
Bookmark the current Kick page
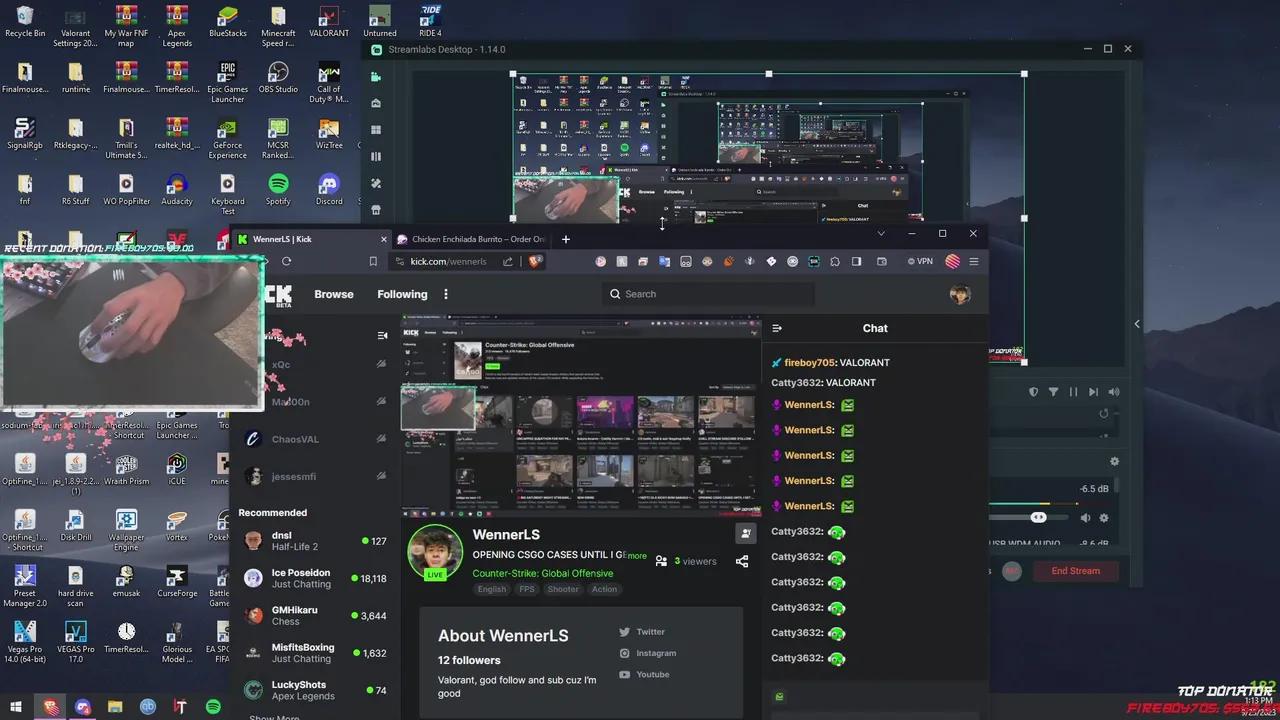373,261
